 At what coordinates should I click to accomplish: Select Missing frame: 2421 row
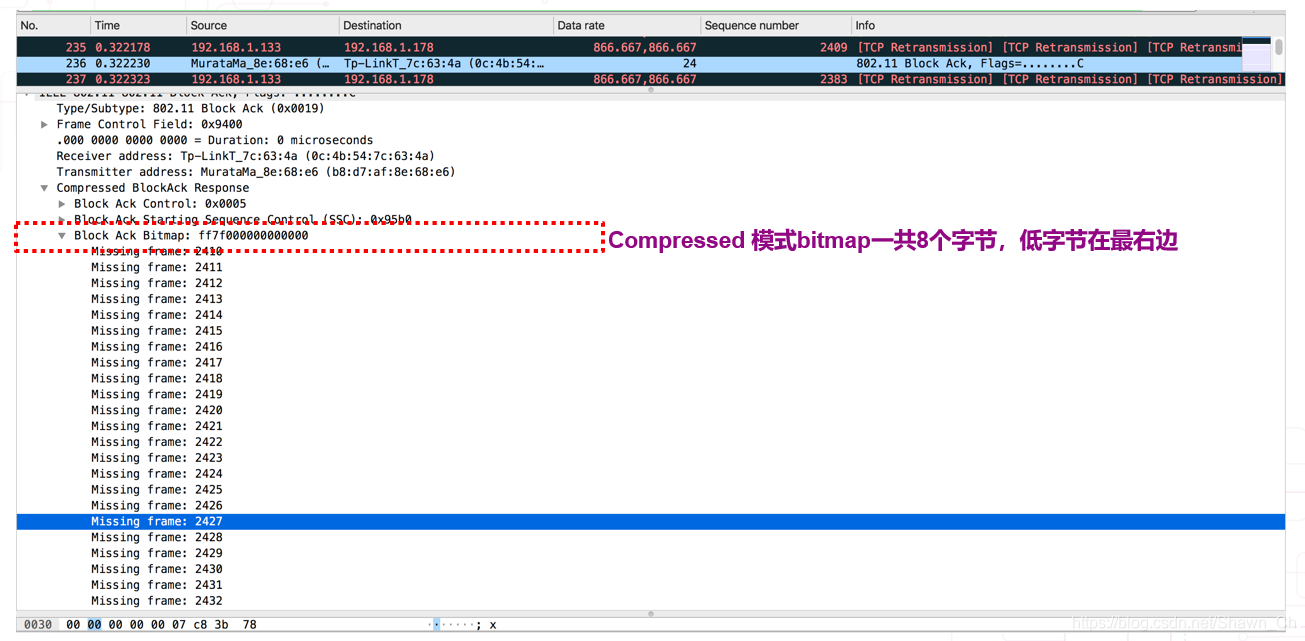click(x=650, y=426)
